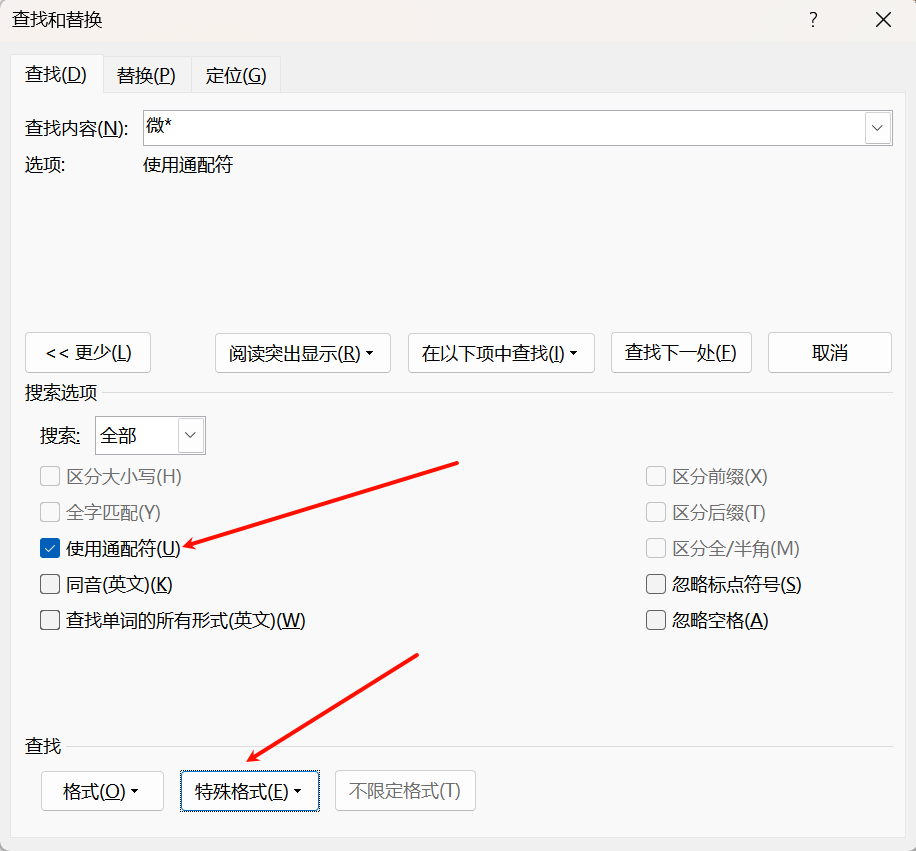This screenshot has width=916, height=851.
Task: Open 在以下项中查找 dropdown
Action: pos(501,353)
